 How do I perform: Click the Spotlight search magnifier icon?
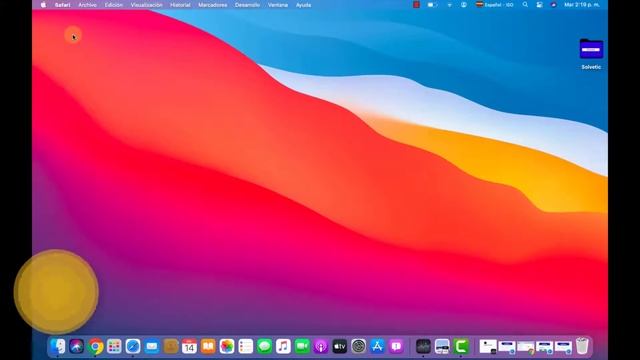coord(525,5)
